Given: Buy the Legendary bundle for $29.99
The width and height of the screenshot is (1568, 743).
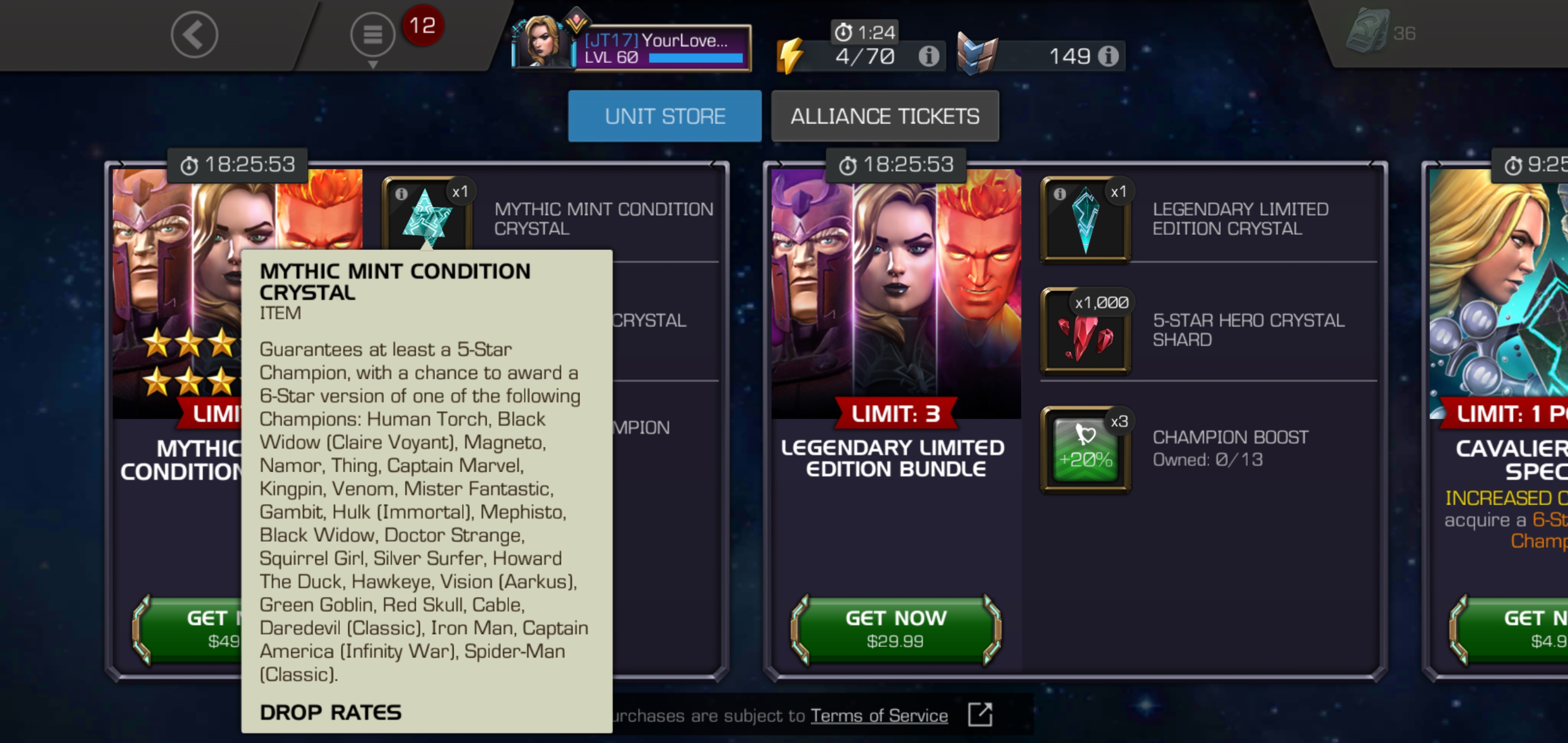Looking at the screenshot, I should tap(895, 629).
